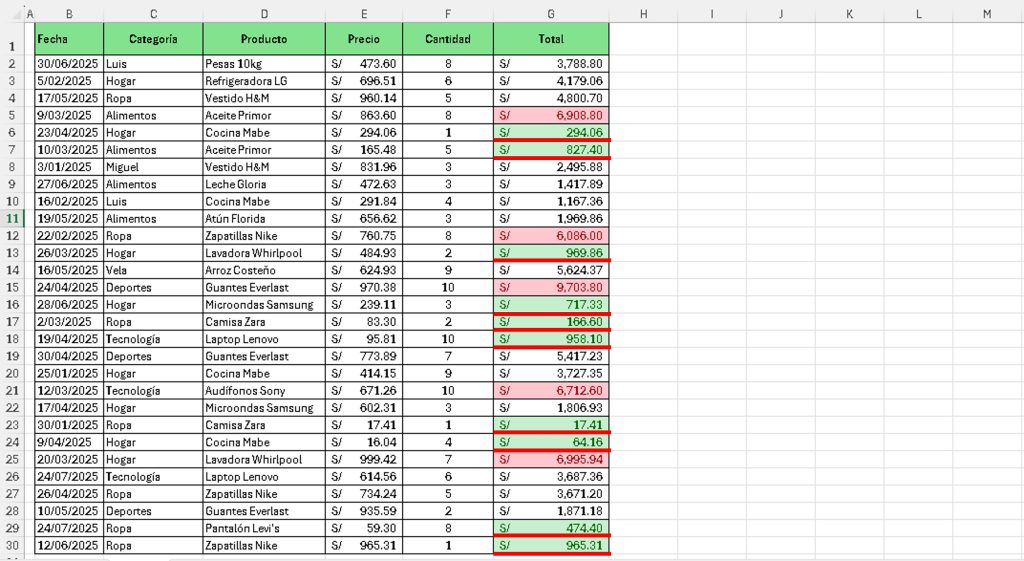
Task: Select the Pesas 10kg product cell
Action: pyautogui.click(x=264, y=64)
